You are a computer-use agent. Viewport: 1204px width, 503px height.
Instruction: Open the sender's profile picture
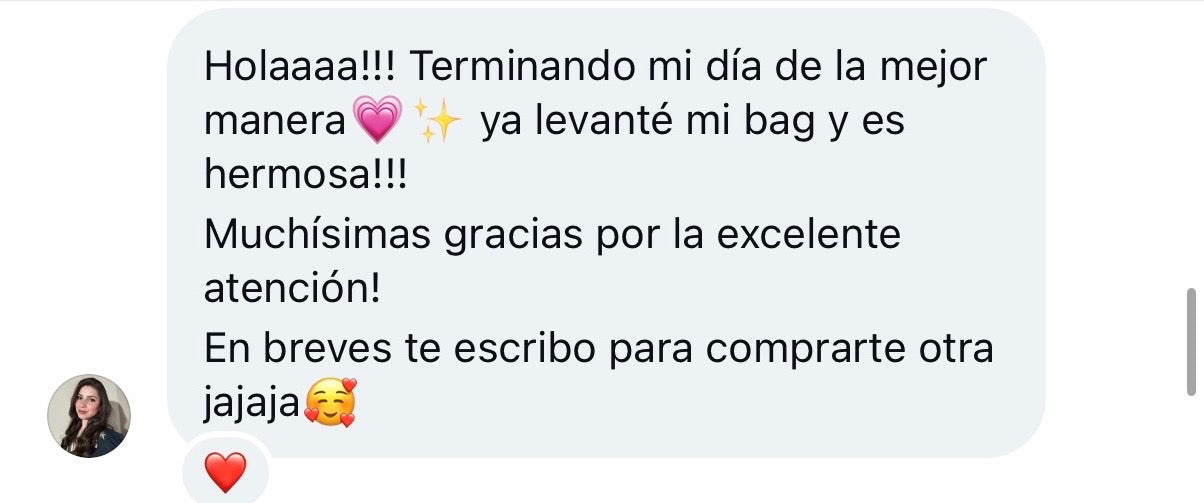[89, 416]
